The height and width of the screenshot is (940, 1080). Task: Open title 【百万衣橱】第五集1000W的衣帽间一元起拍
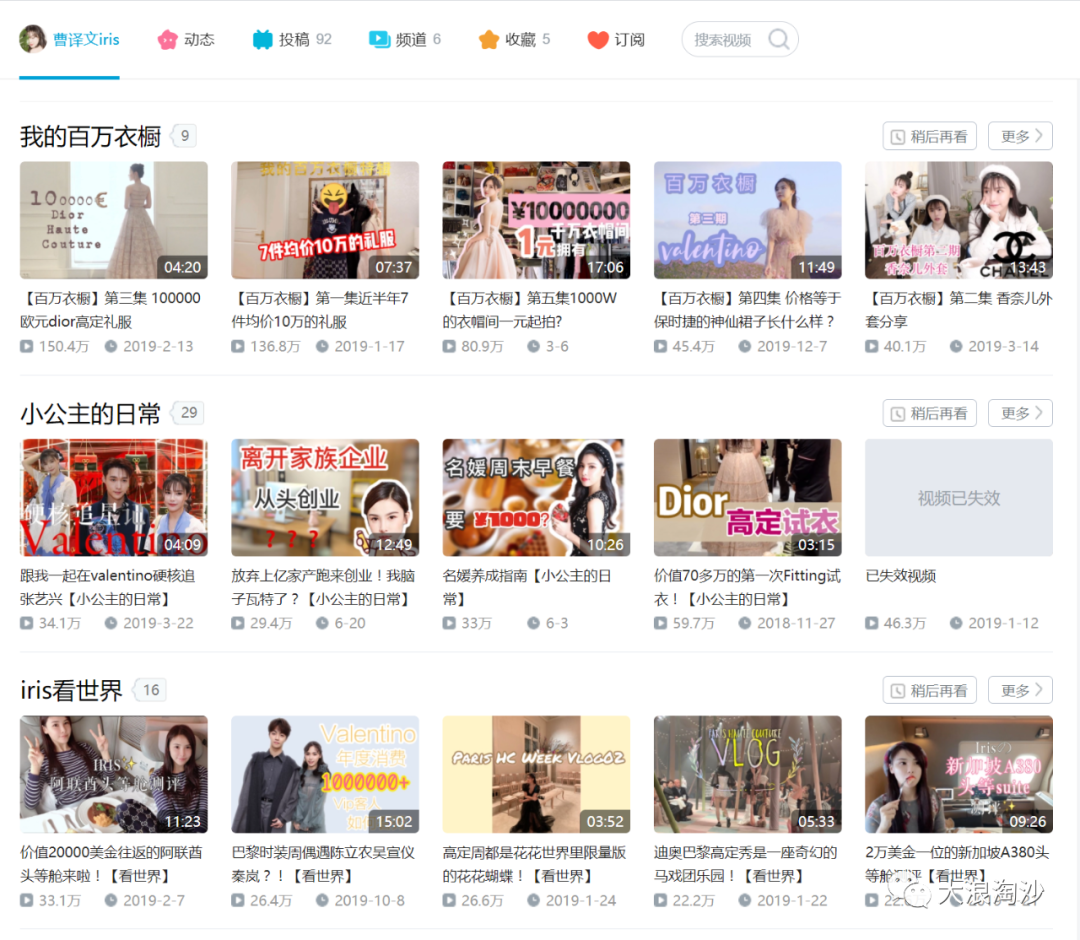click(x=530, y=310)
